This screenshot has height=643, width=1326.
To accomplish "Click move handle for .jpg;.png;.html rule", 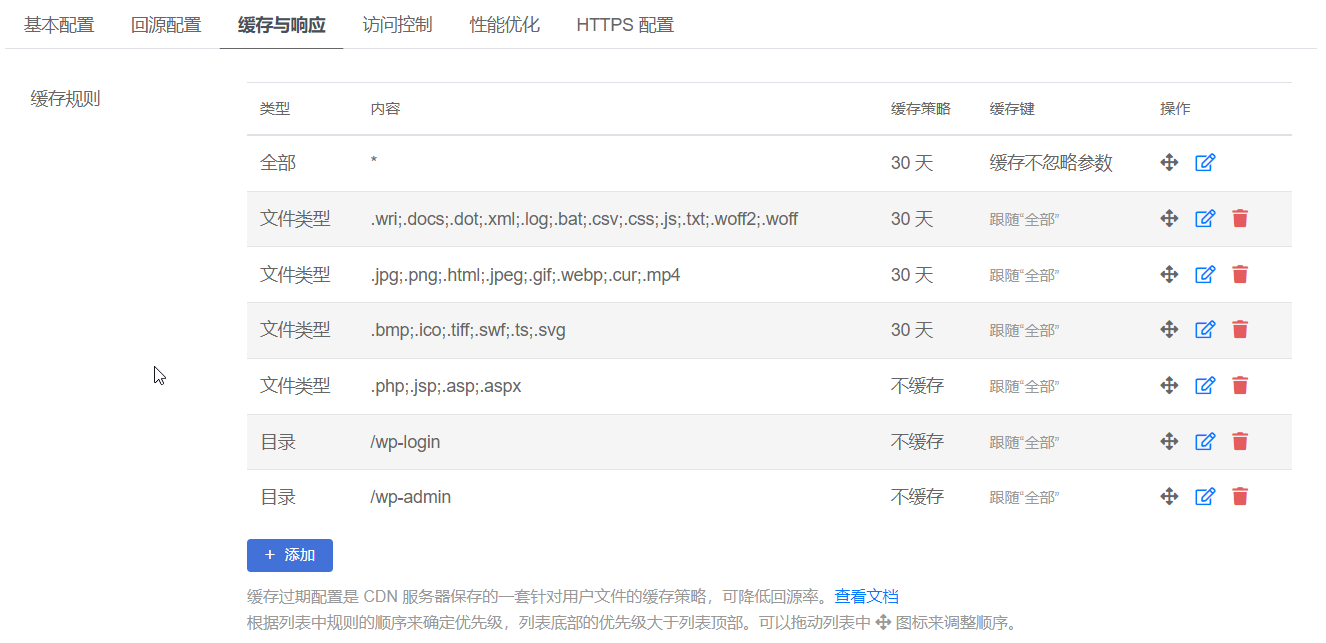I will (x=1169, y=274).
